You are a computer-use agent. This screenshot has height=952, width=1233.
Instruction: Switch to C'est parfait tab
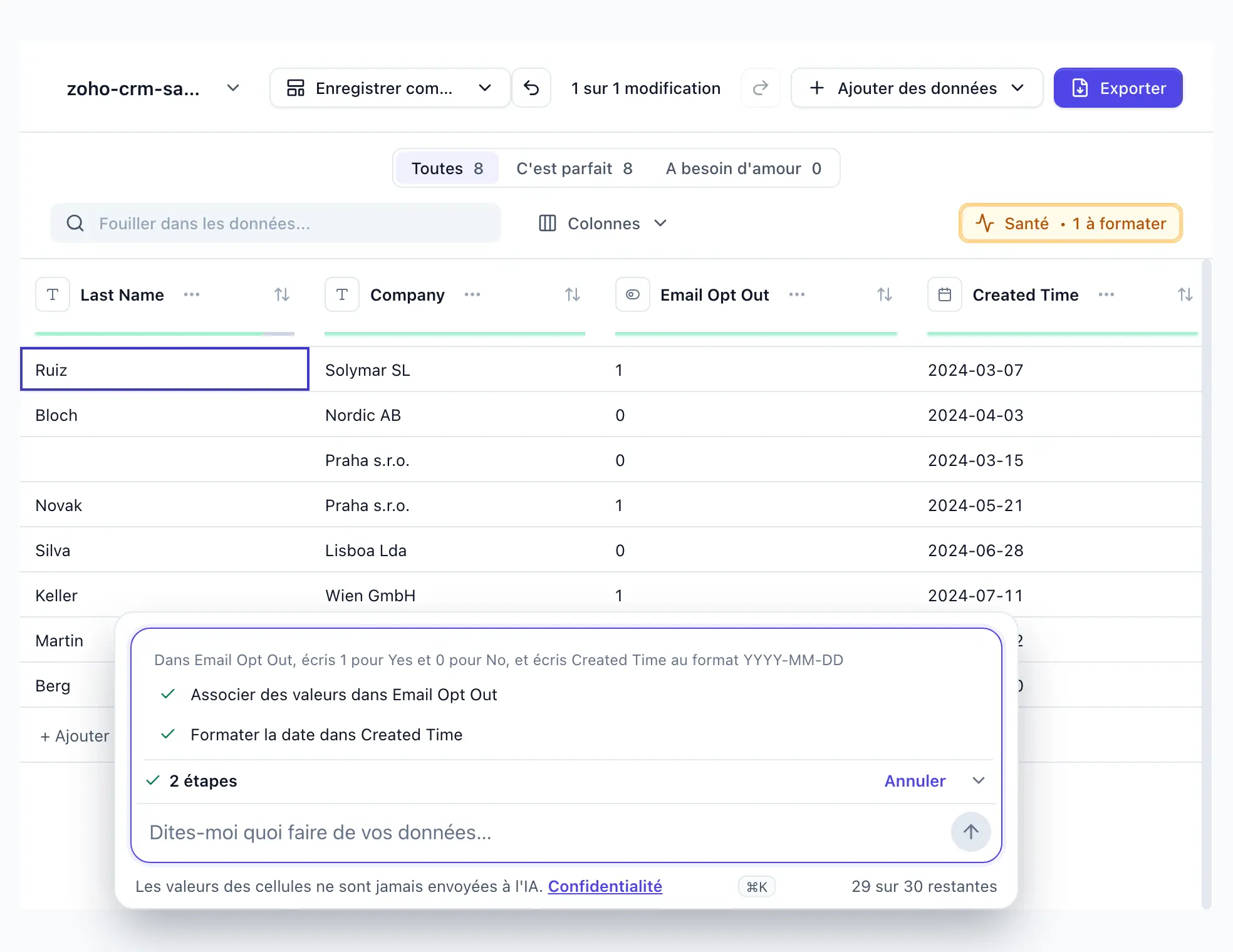575,168
